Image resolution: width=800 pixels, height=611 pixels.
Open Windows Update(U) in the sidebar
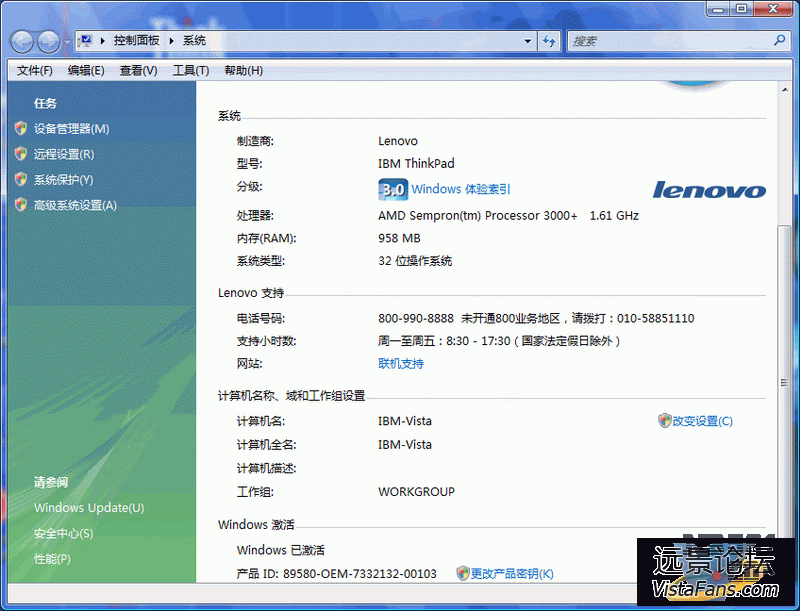click(x=88, y=508)
